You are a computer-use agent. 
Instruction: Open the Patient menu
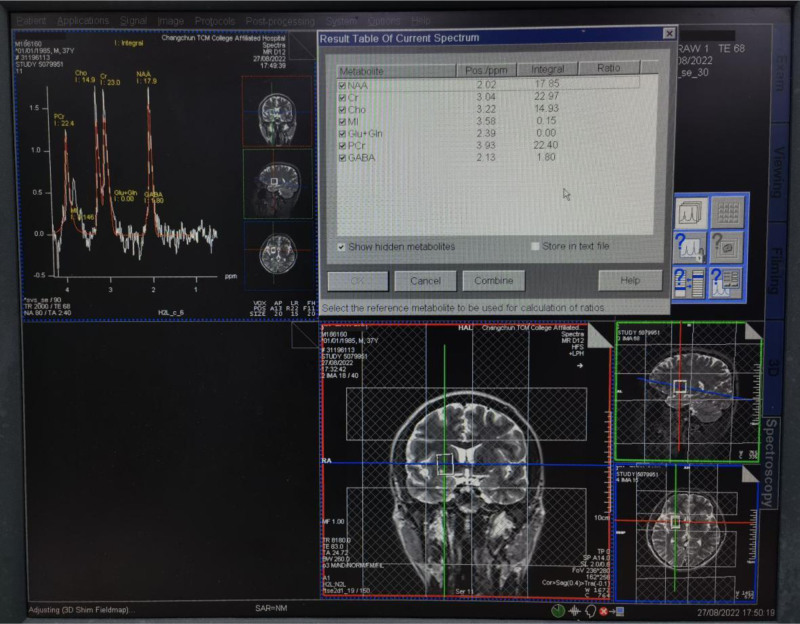[x=31, y=21]
